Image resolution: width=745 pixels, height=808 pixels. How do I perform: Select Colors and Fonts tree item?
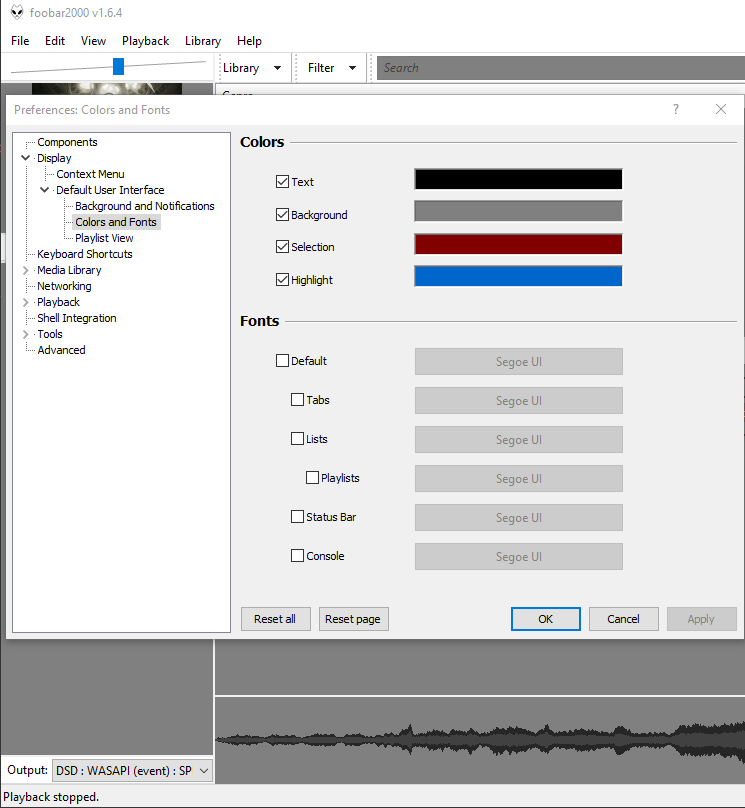[116, 222]
